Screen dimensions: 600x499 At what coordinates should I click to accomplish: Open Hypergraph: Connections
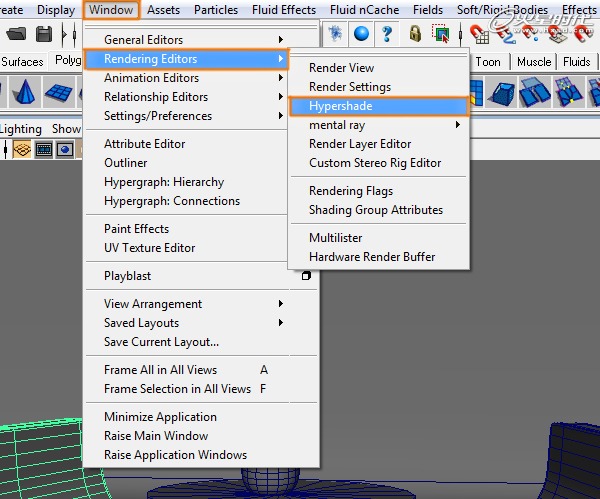pos(186,201)
